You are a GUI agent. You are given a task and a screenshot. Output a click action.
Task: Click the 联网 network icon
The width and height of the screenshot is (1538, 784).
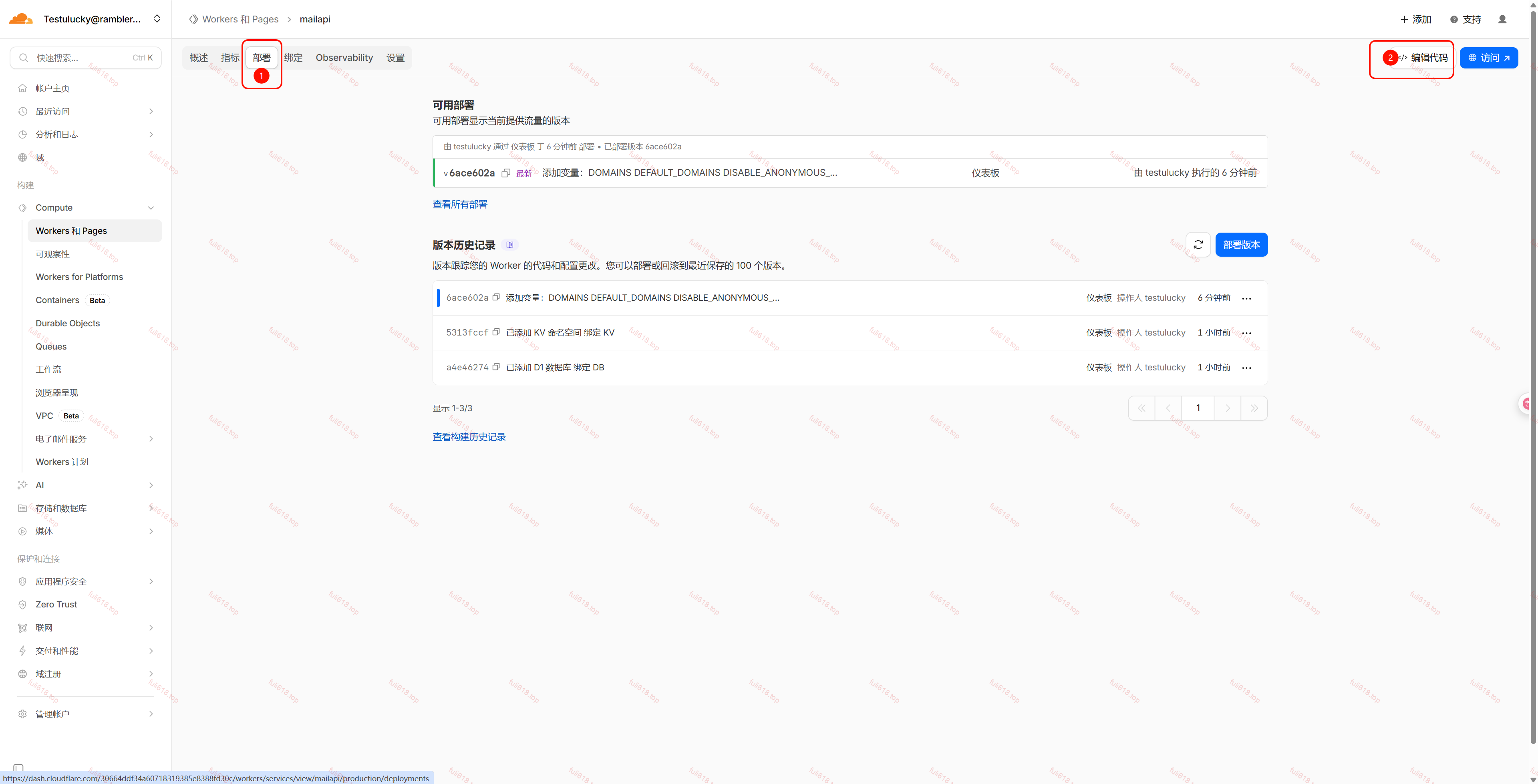pos(23,627)
